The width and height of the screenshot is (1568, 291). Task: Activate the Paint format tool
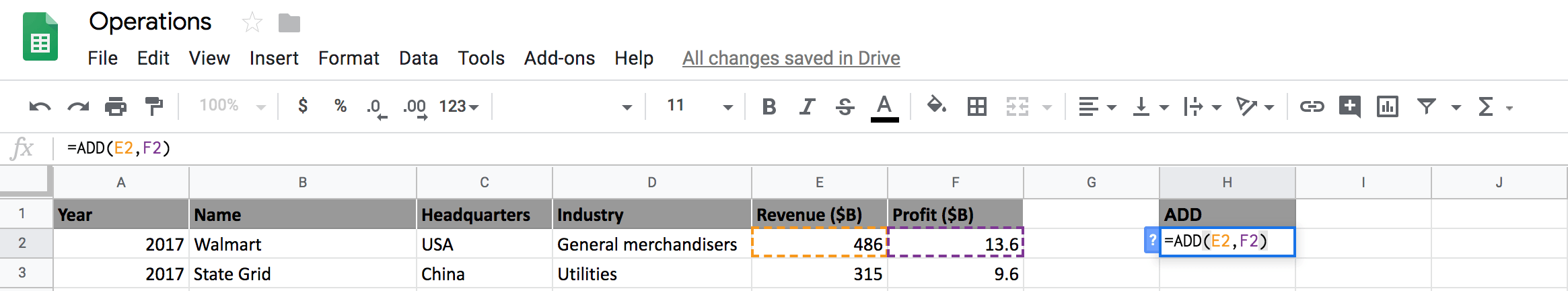(154, 106)
